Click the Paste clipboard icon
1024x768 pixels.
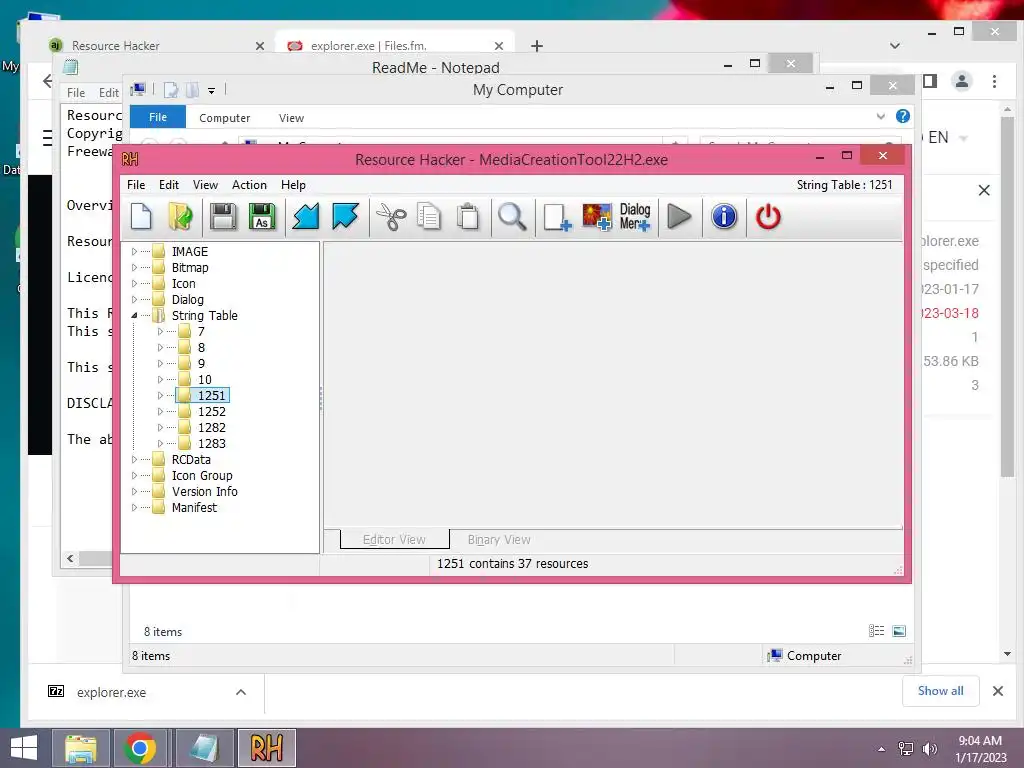pos(468,217)
